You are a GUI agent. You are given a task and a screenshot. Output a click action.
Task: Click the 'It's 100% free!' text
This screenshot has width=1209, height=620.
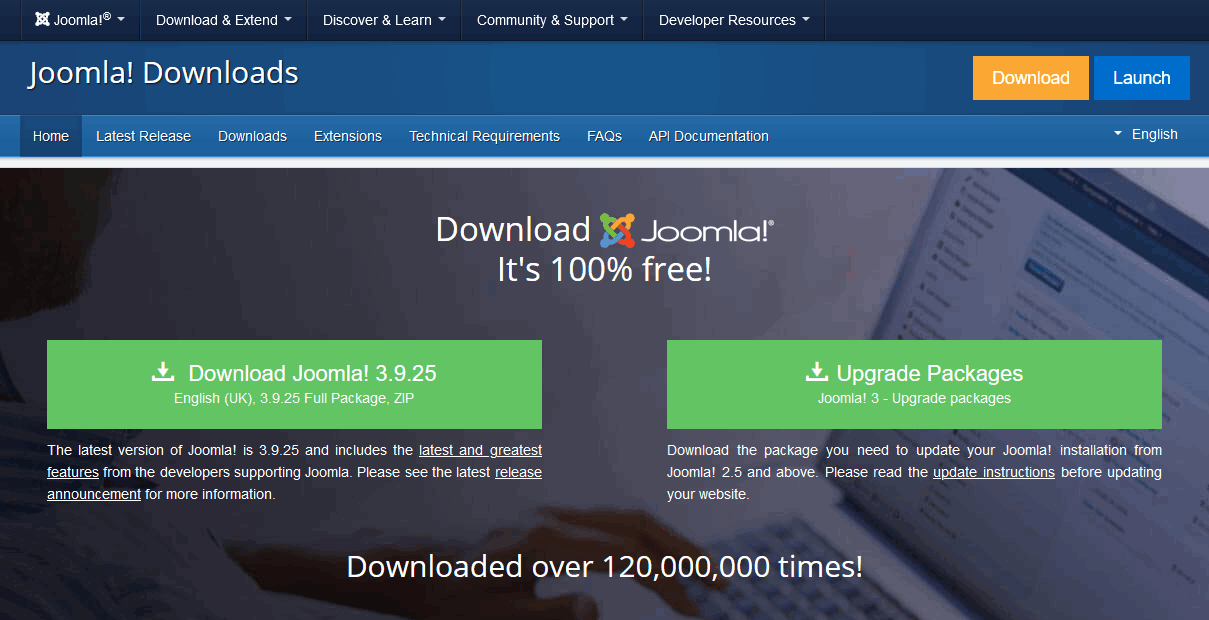604,269
